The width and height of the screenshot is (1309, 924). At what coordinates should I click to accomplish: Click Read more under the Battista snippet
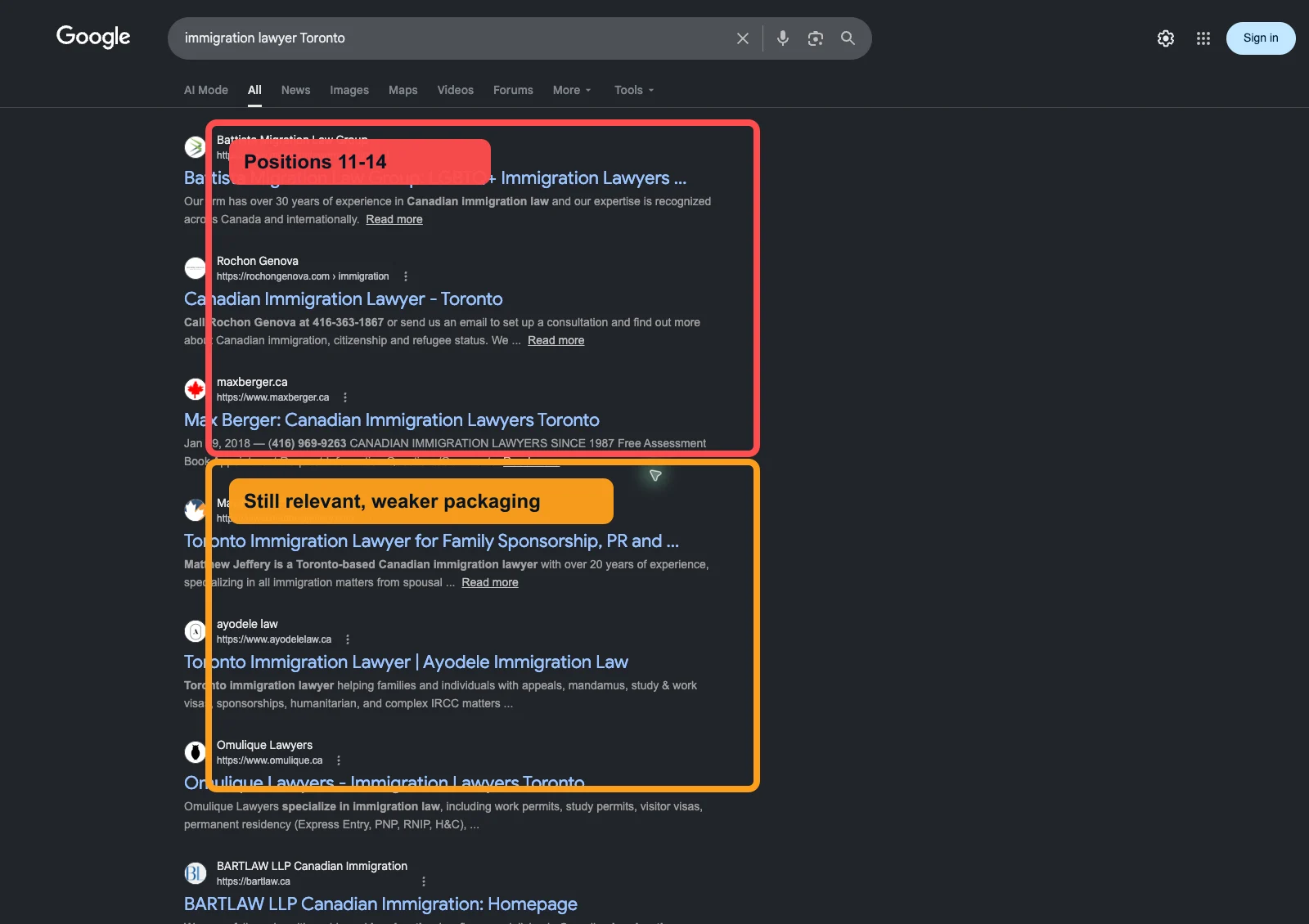point(394,219)
